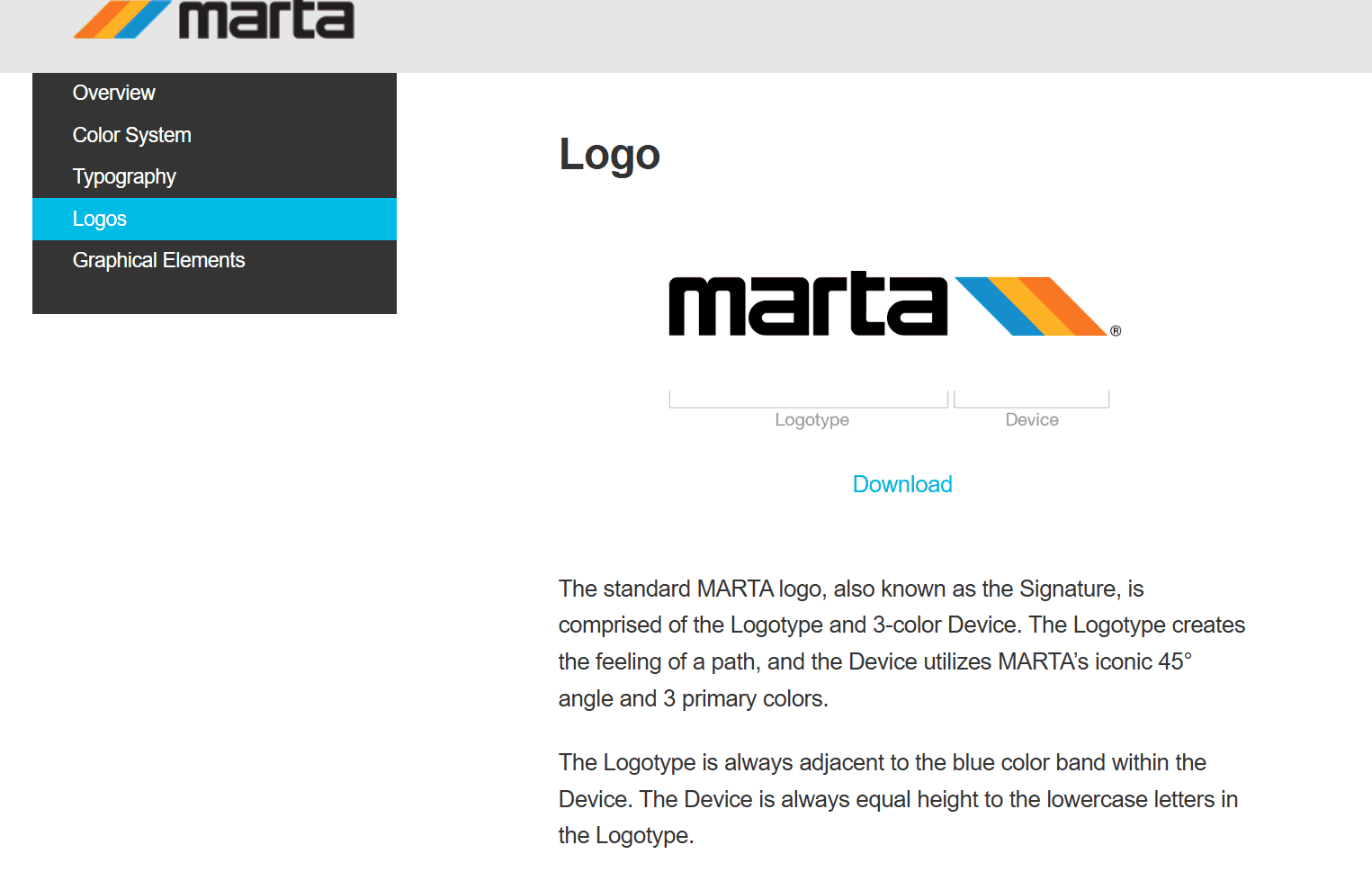This screenshot has width=1372, height=881.
Task: Click the MARTA logo in the header
Action: (214, 19)
